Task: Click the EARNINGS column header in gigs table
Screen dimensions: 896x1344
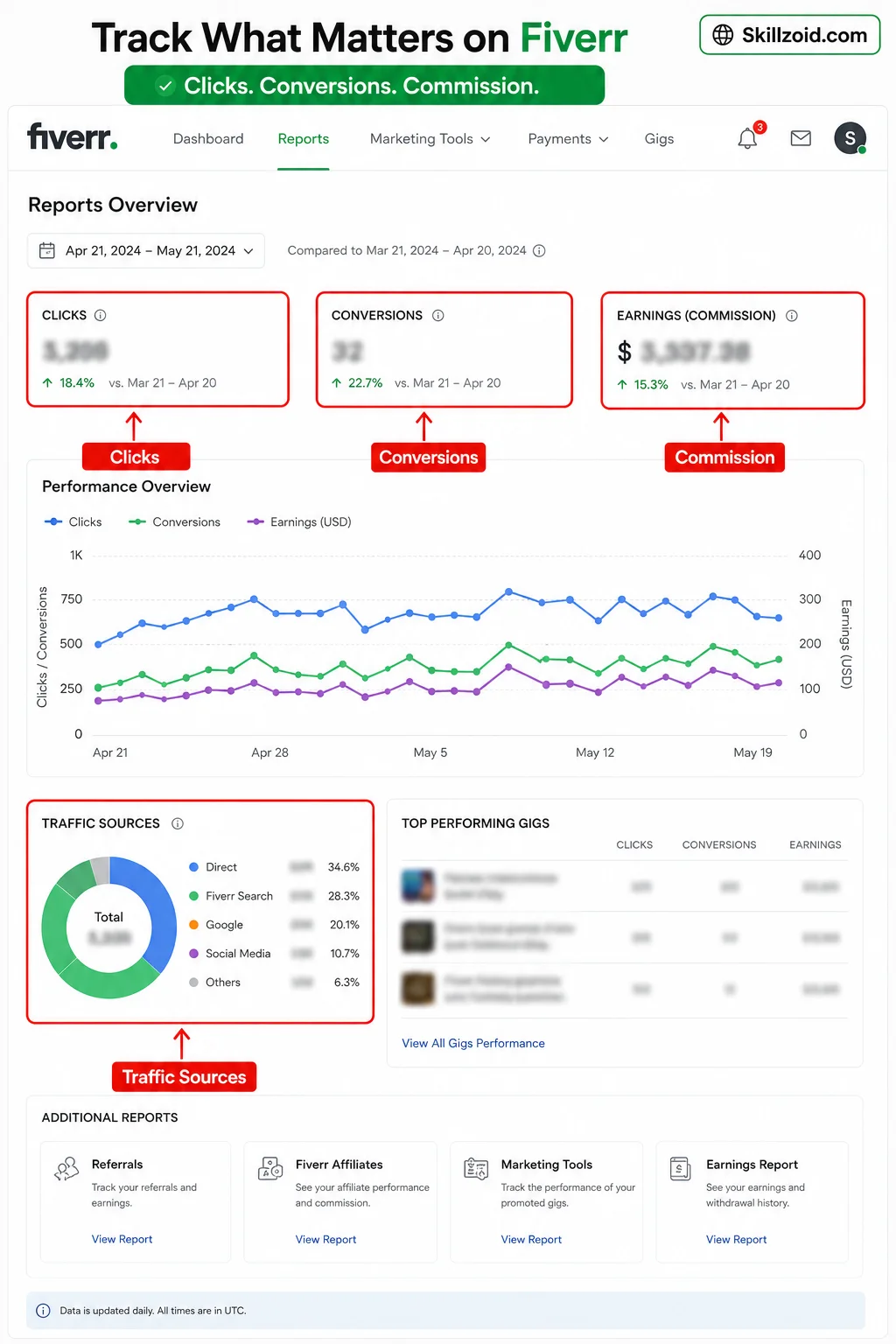Action: (x=815, y=844)
